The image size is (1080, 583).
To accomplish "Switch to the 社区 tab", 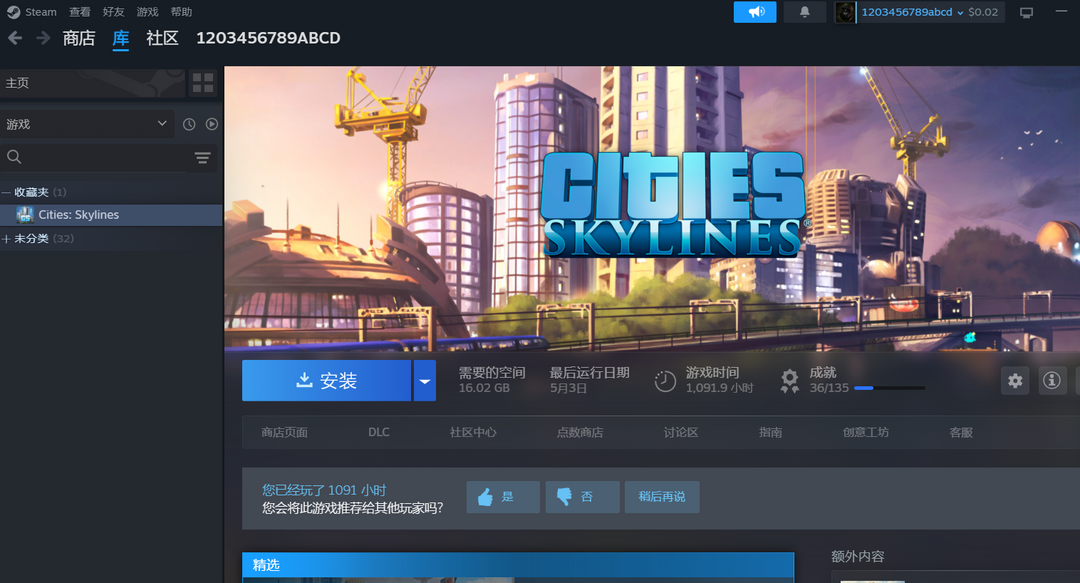I will [x=163, y=38].
